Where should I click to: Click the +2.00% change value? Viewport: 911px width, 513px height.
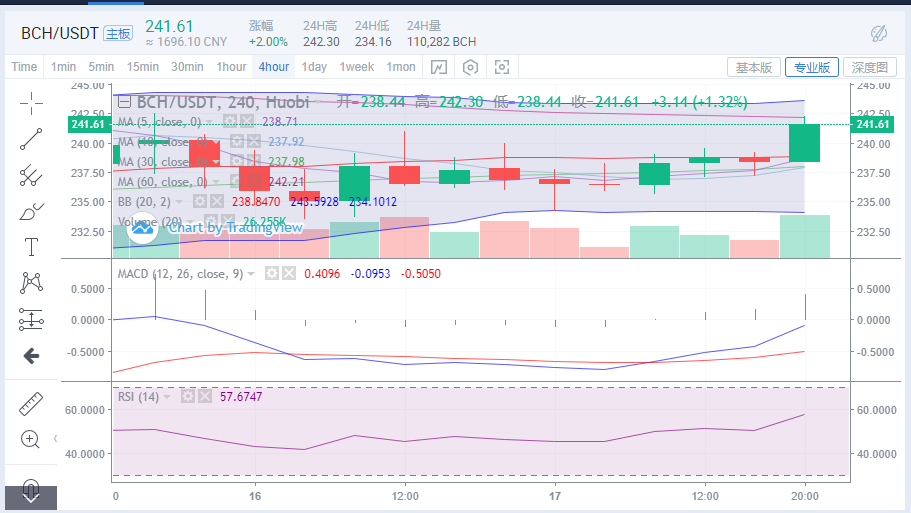[268, 42]
